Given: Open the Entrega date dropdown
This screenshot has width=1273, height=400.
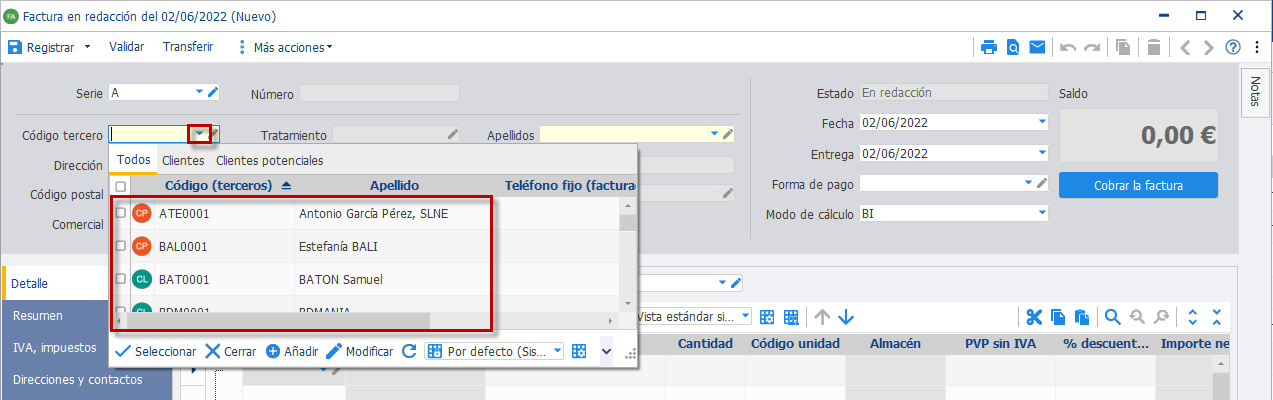Looking at the screenshot, I should (1042, 153).
